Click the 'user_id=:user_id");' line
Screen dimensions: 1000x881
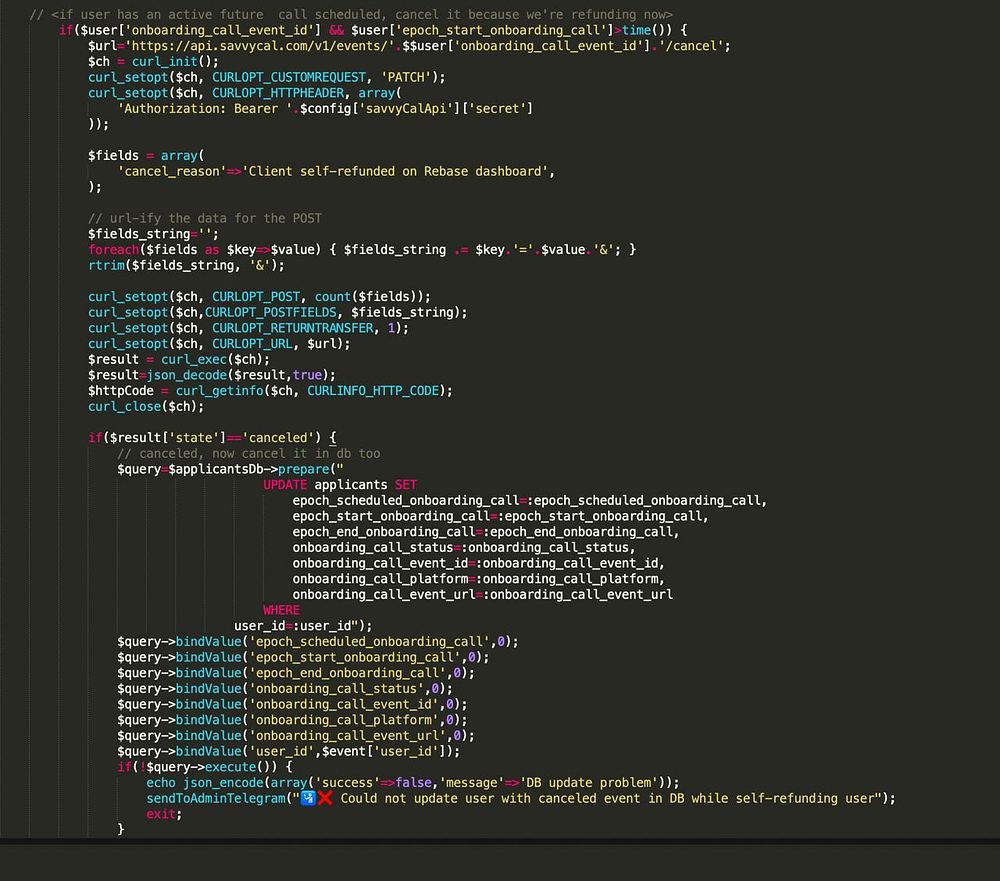(x=303, y=626)
